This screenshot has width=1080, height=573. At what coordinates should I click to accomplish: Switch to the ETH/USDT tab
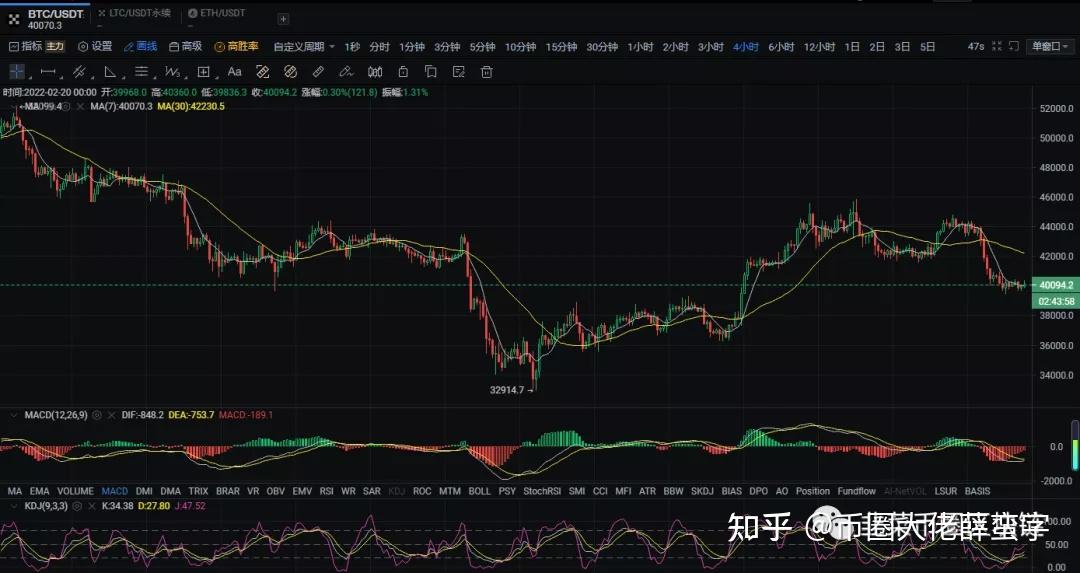point(216,13)
